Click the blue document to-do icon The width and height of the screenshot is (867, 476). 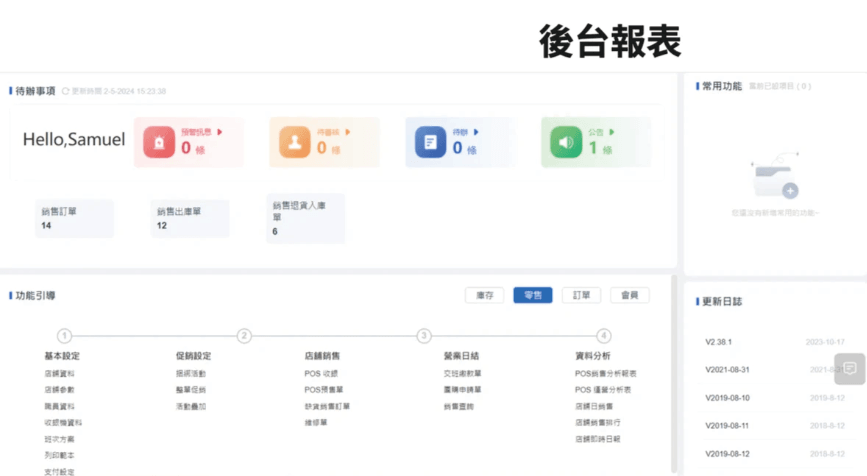pyautogui.click(x=430, y=142)
